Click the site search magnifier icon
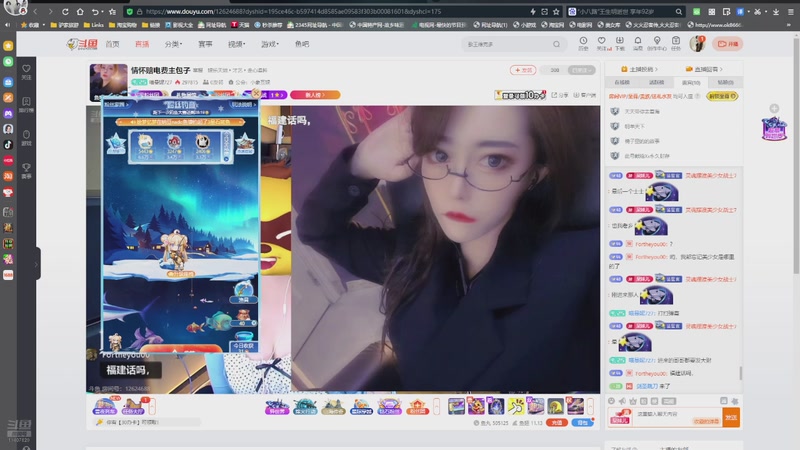 coord(557,44)
